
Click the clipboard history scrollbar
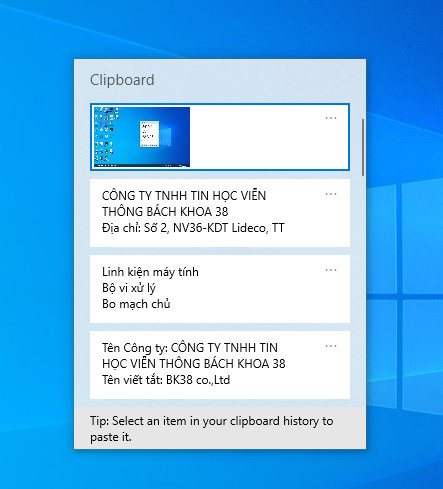[x=363, y=147]
